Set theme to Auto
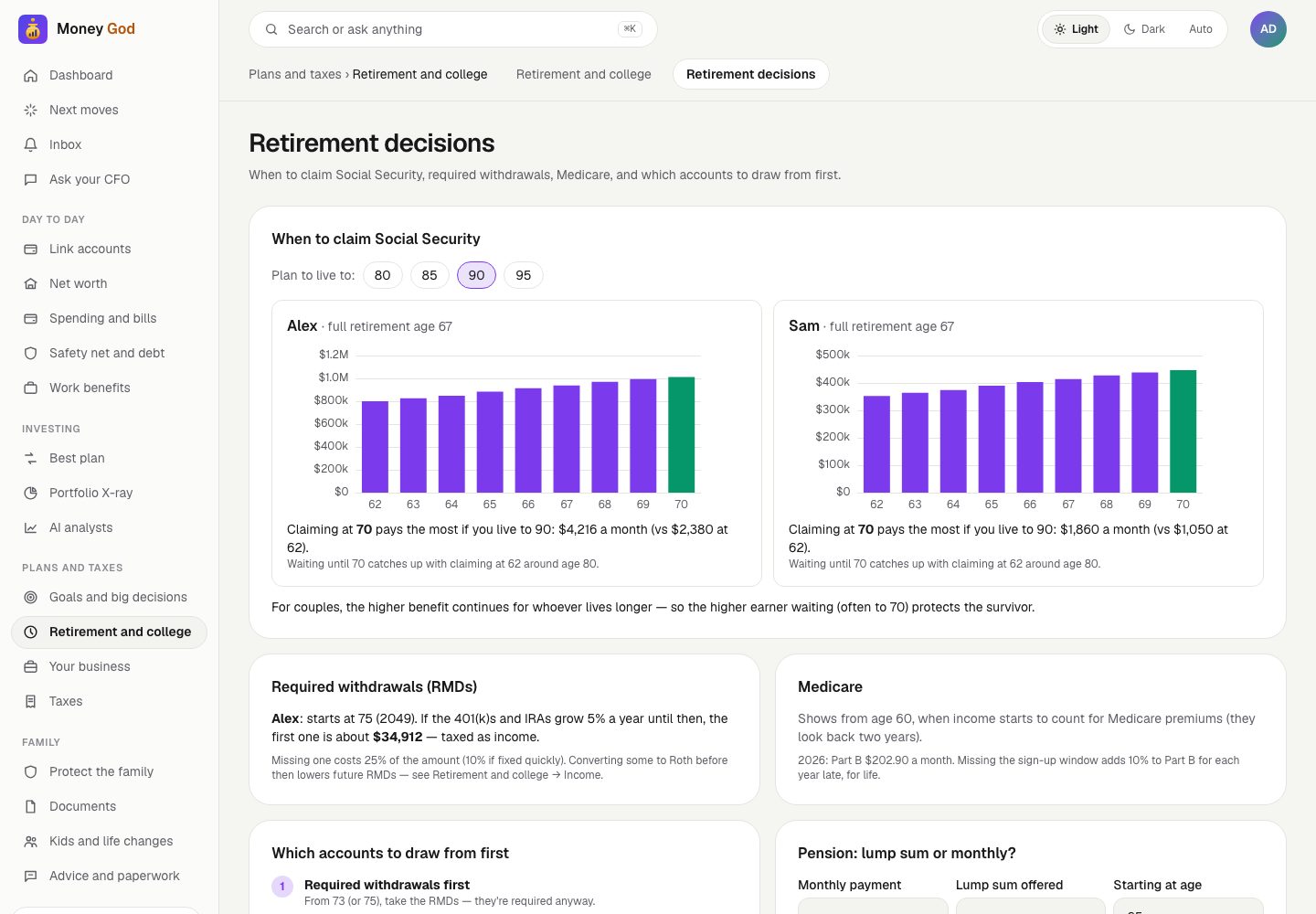This screenshot has width=1316, height=914. [x=1201, y=29]
